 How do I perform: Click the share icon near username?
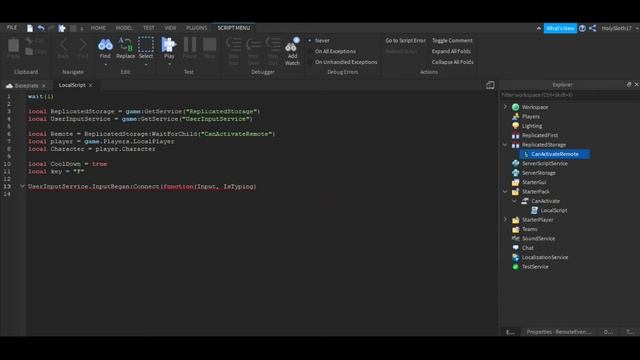pyautogui.click(x=593, y=28)
